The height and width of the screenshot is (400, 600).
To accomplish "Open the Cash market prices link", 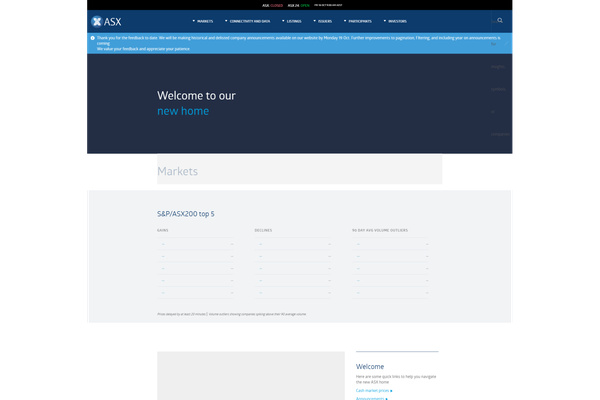I will coord(374,389).
